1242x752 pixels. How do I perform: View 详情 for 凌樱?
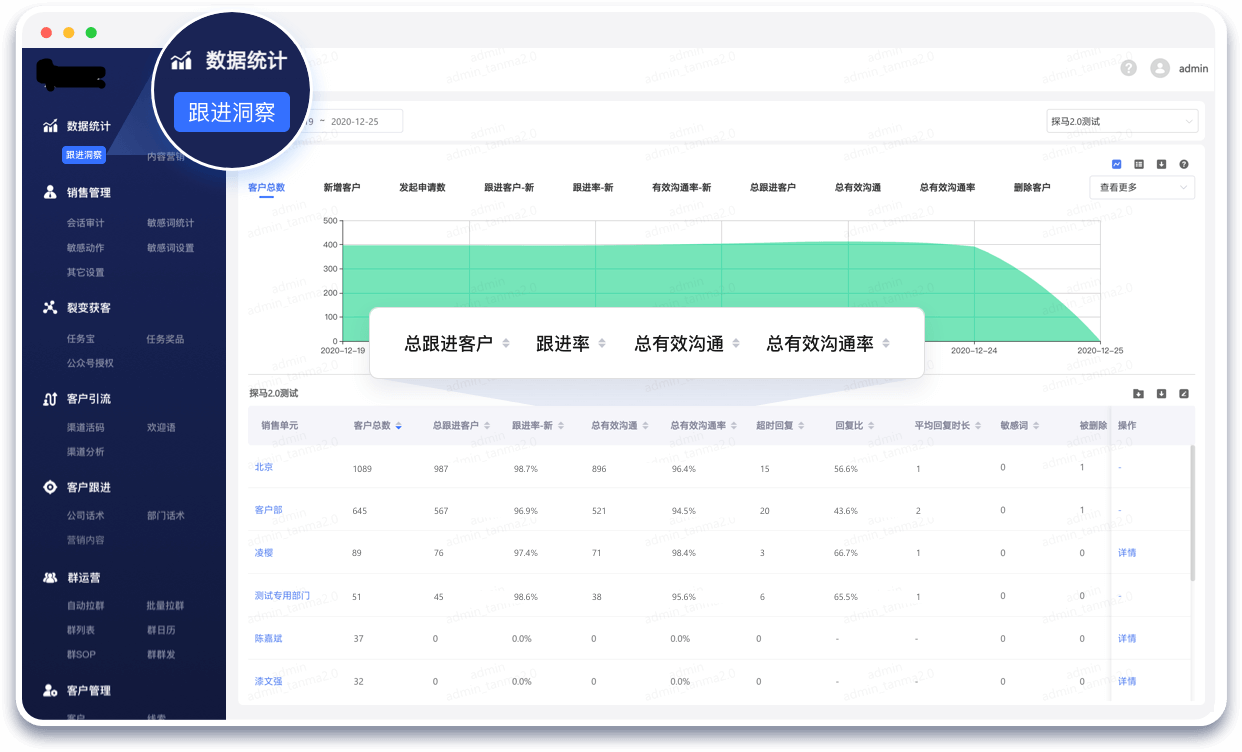coord(1126,552)
